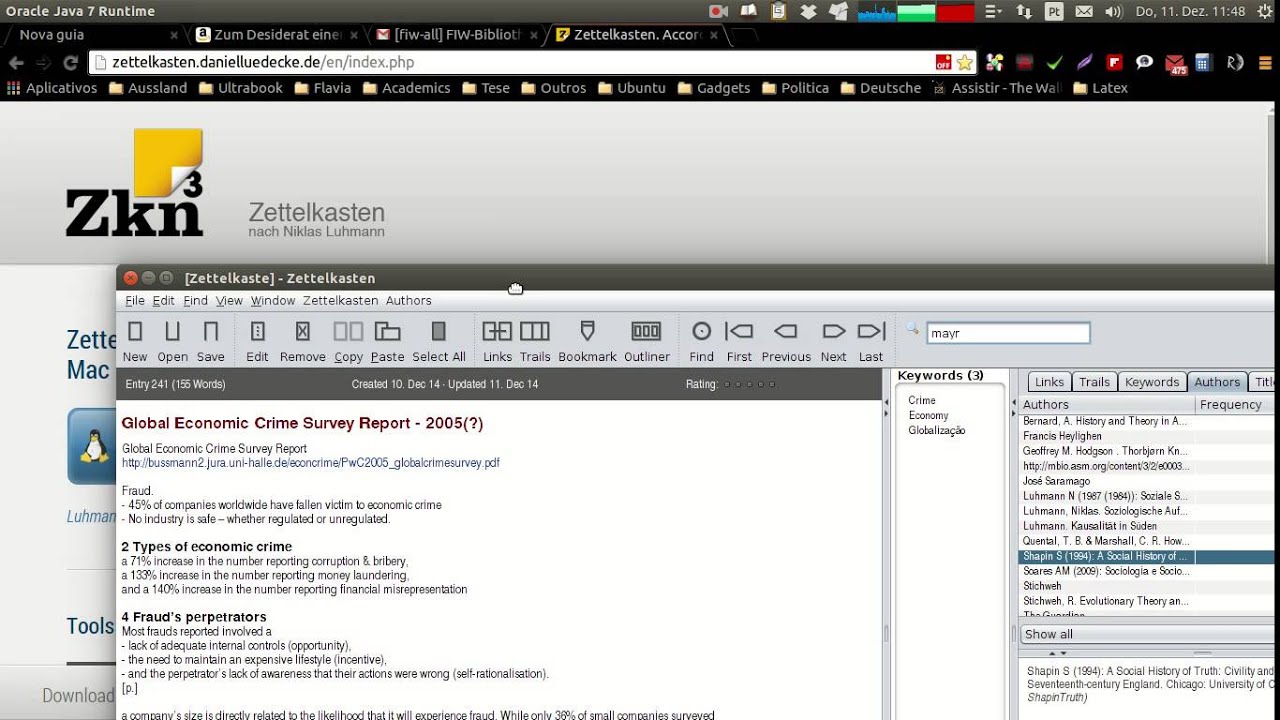Viewport: 1280px width, 720px height.
Task: Click the Bookmark toolbar icon
Action: tap(587, 331)
